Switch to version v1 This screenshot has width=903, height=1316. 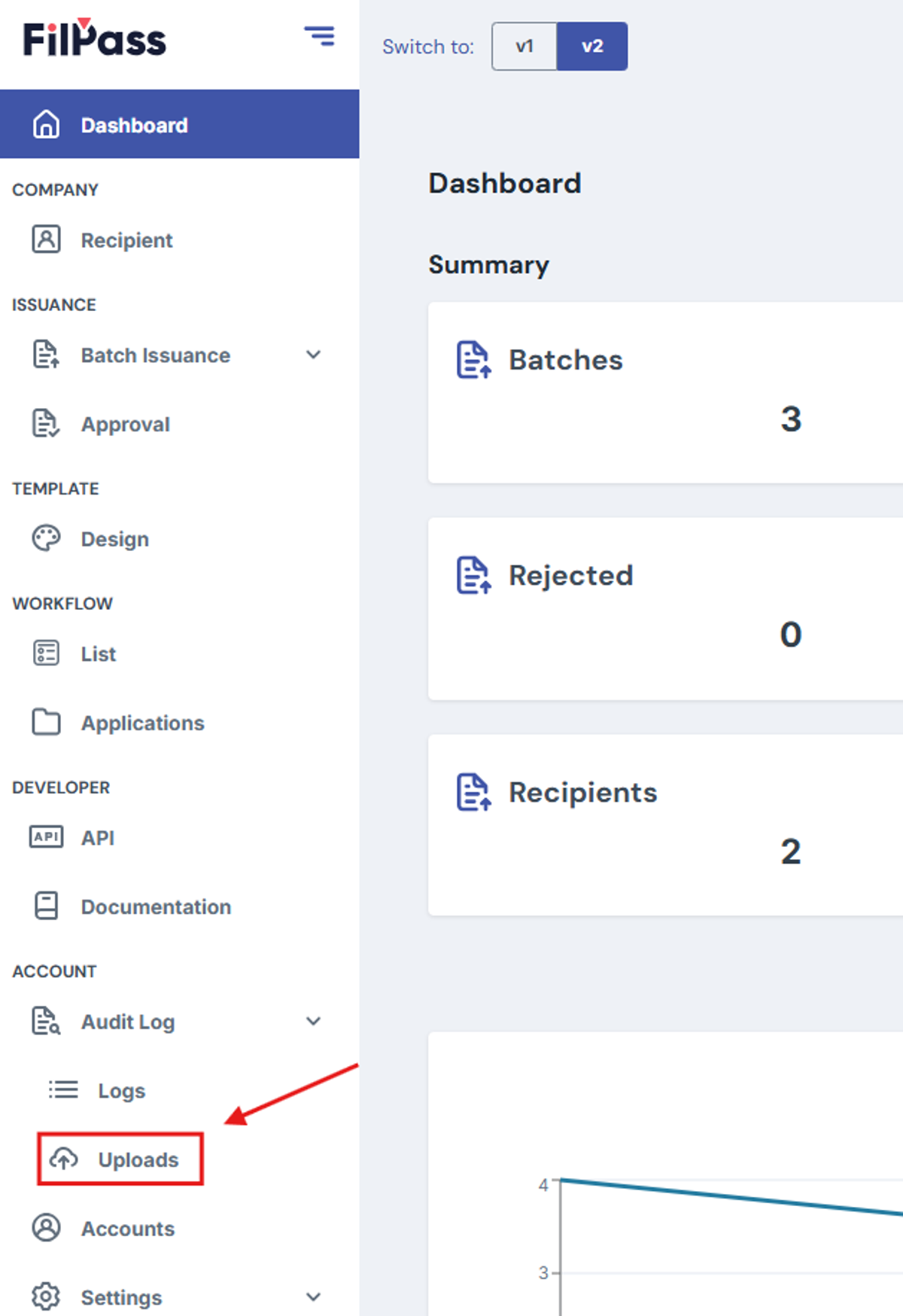pyautogui.click(x=524, y=46)
